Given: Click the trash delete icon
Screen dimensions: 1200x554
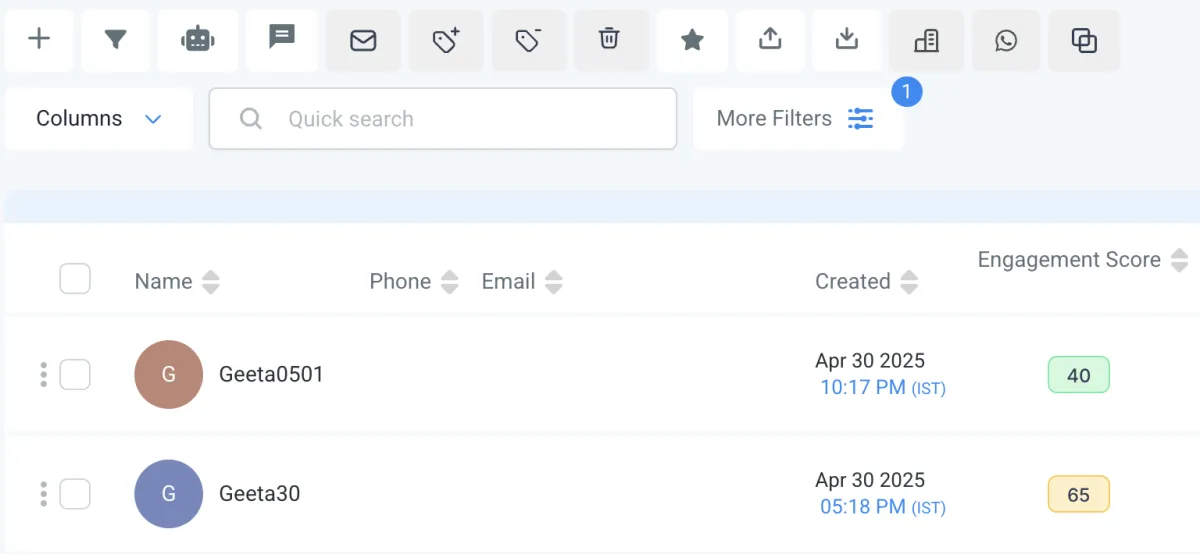Looking at the screenshot, I should click(x=609, y=40).
